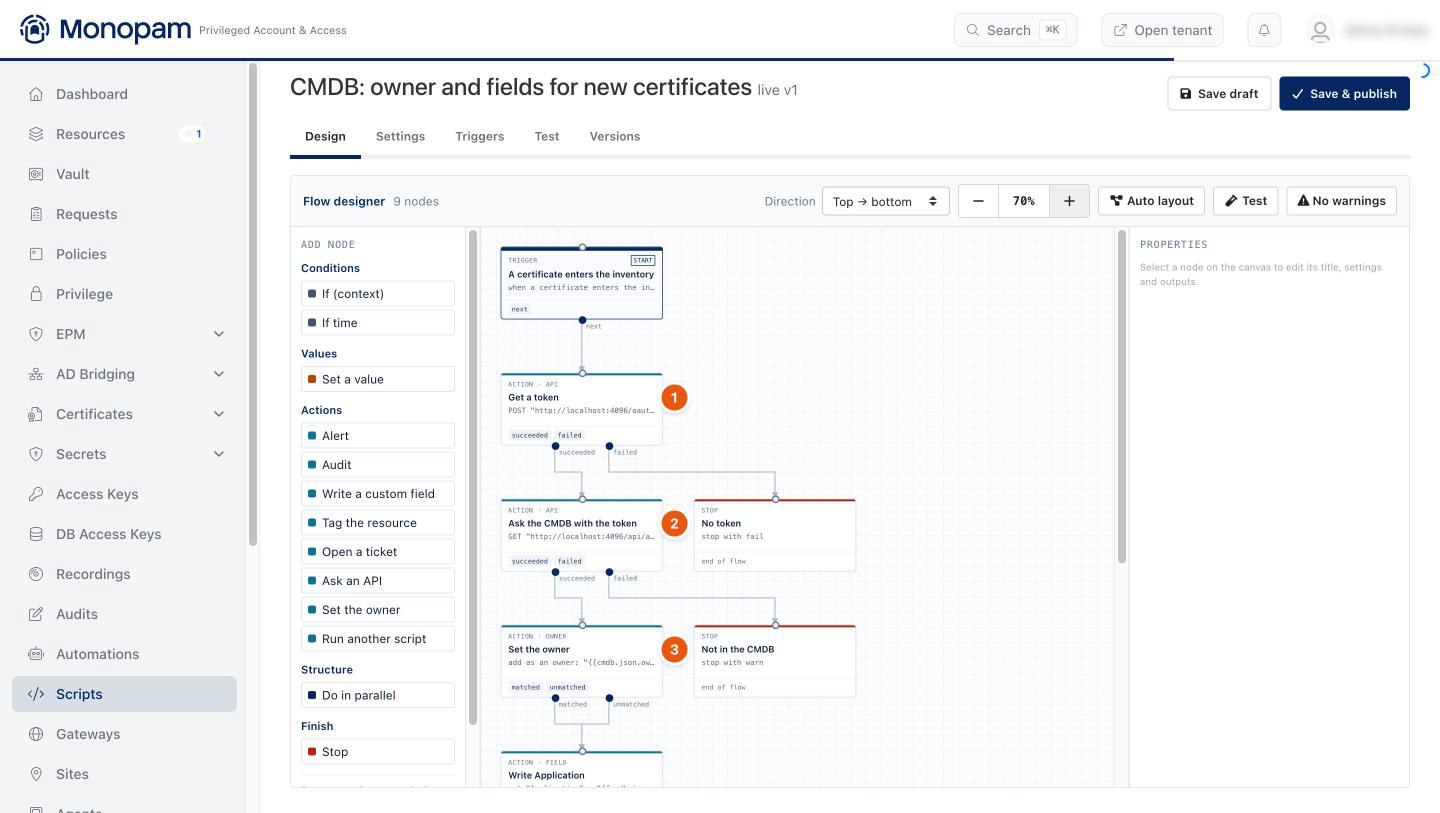
Task: Click the DB Access Keys database icon
Action: (36, 534)
